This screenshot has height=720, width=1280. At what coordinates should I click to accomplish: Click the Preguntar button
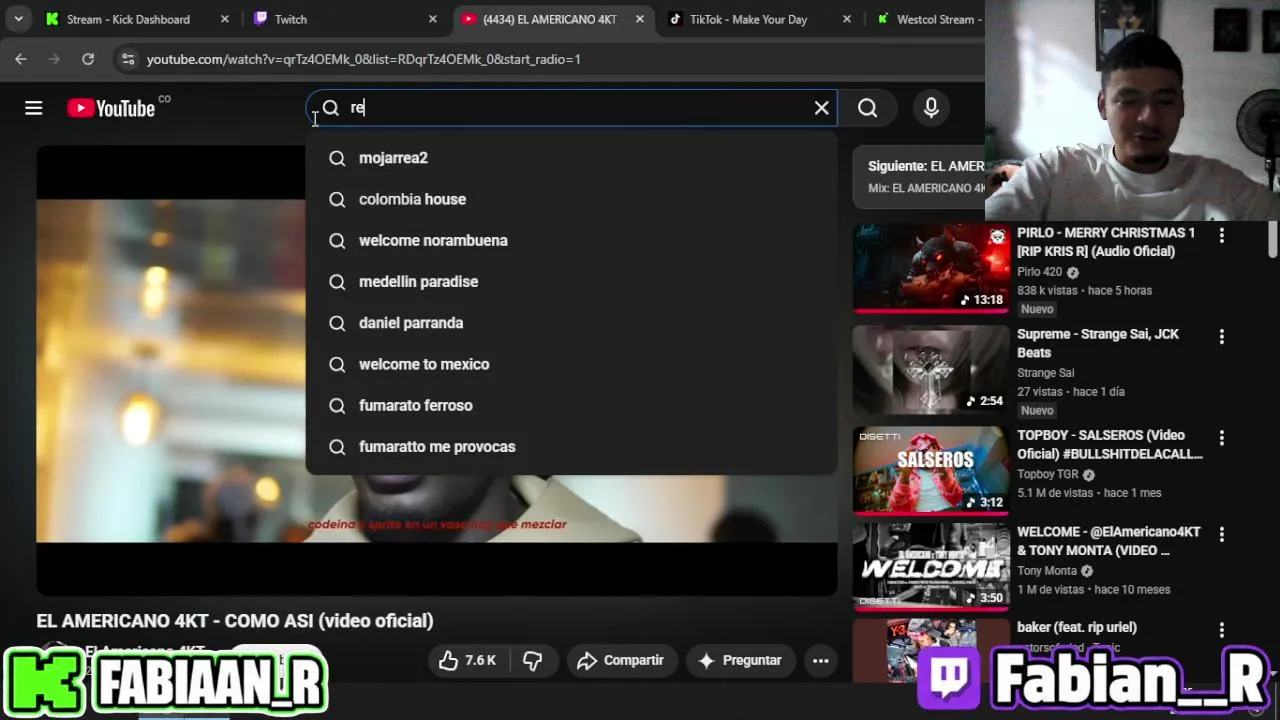[x=740, y=660]
